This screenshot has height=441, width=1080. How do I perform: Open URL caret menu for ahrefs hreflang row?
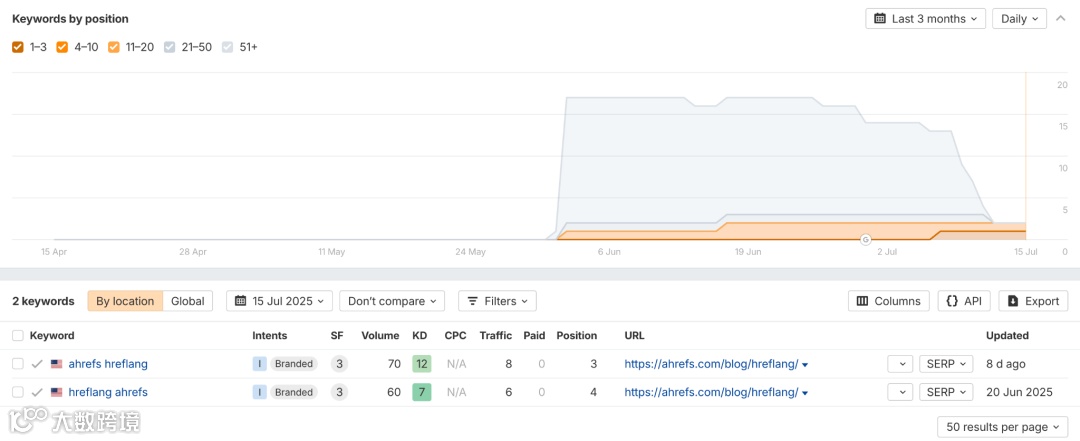[805, 365]
